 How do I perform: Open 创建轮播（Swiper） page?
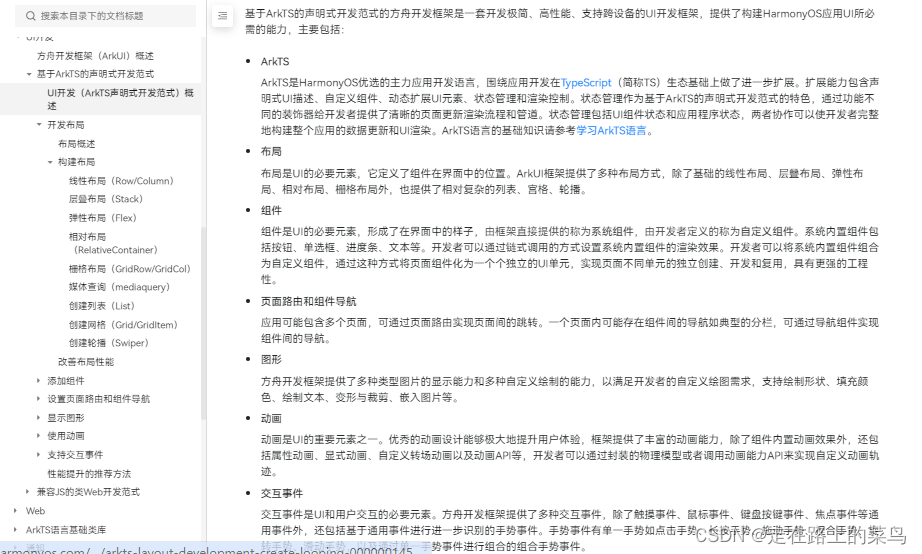(109, 343)
